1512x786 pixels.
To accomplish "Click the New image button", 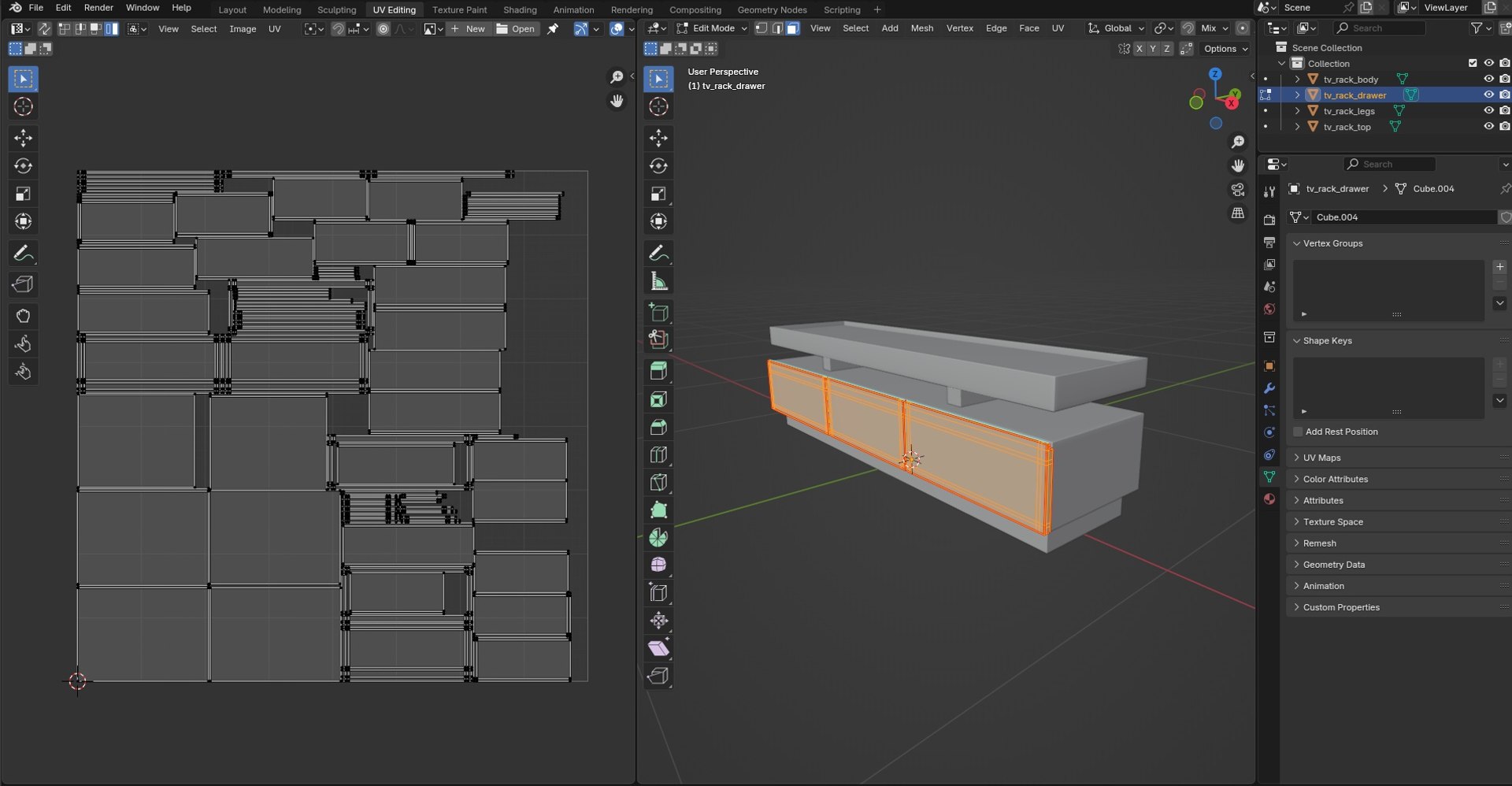I will point(468,28).
